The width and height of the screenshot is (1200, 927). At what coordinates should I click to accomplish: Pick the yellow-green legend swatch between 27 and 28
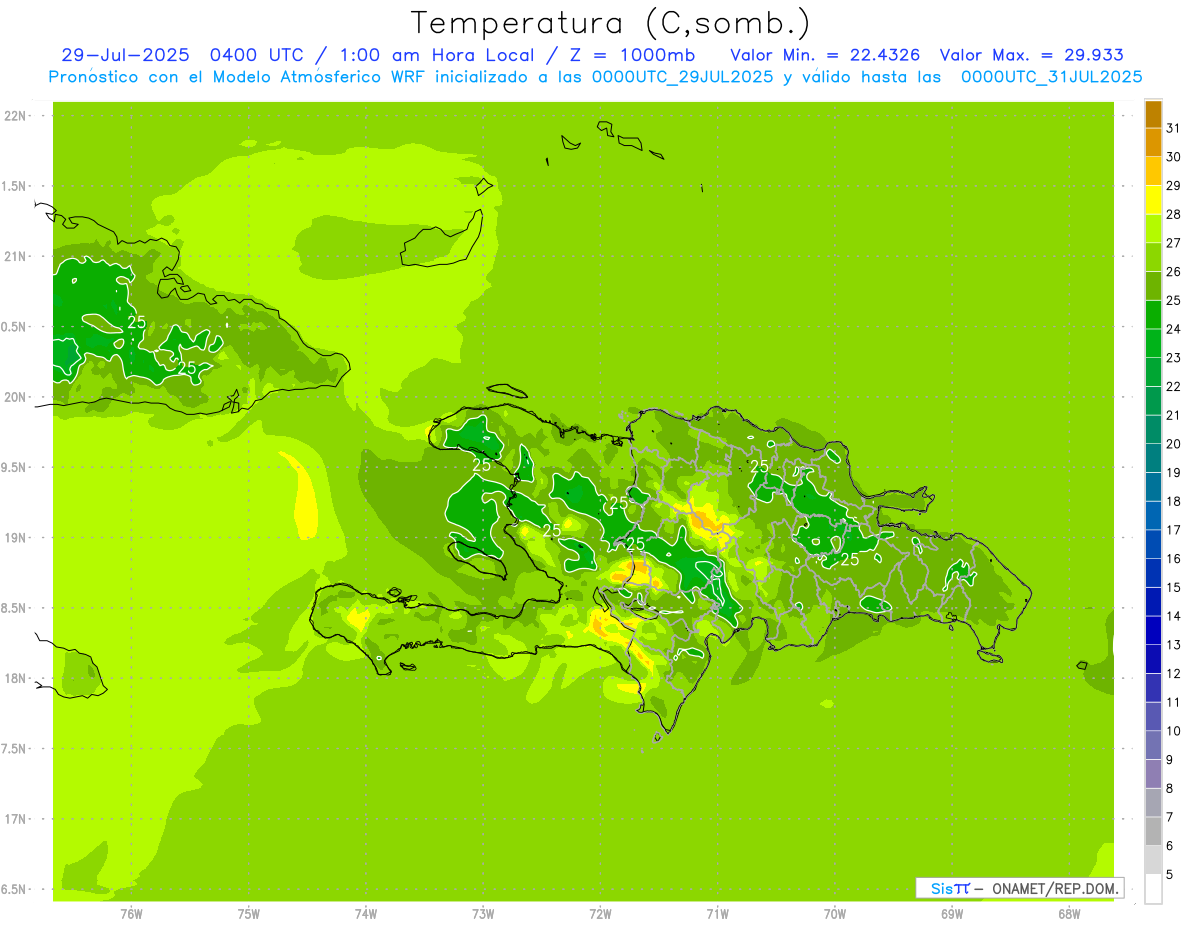pos(1153,229)
